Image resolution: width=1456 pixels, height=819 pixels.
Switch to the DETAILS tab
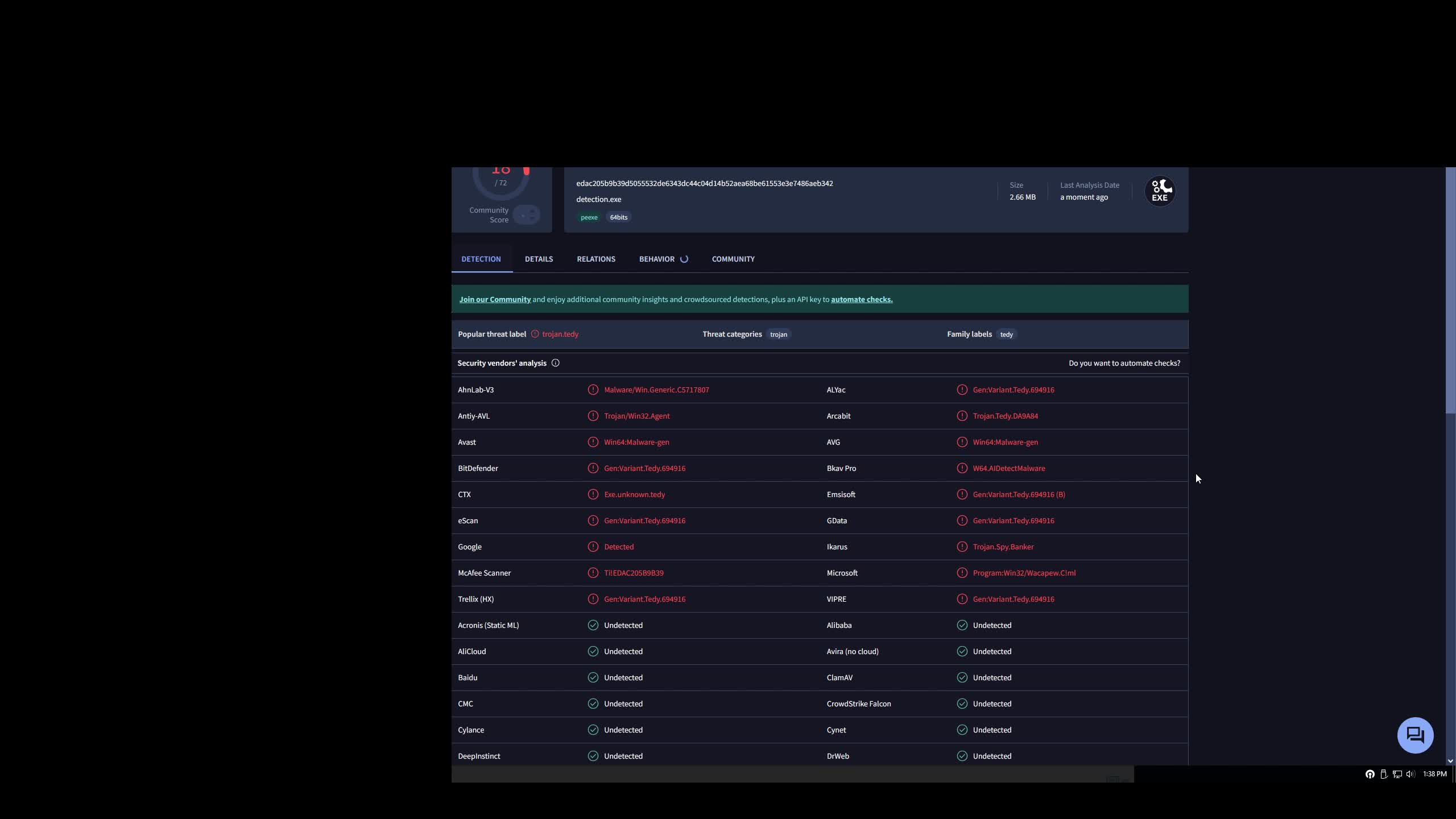click(539, 259)
